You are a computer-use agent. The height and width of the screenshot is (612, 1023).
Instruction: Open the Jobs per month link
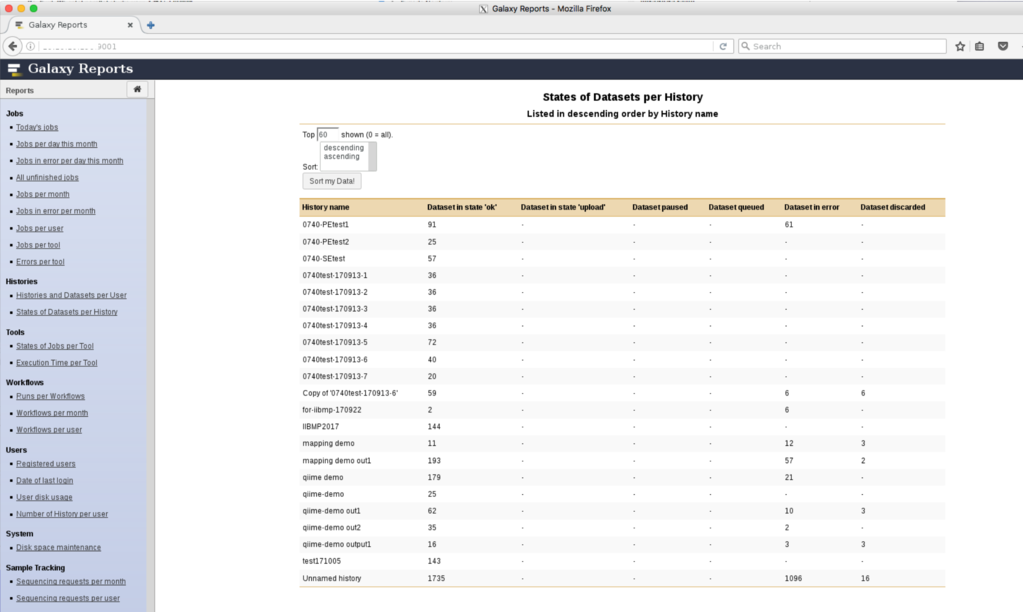point(42,194)
